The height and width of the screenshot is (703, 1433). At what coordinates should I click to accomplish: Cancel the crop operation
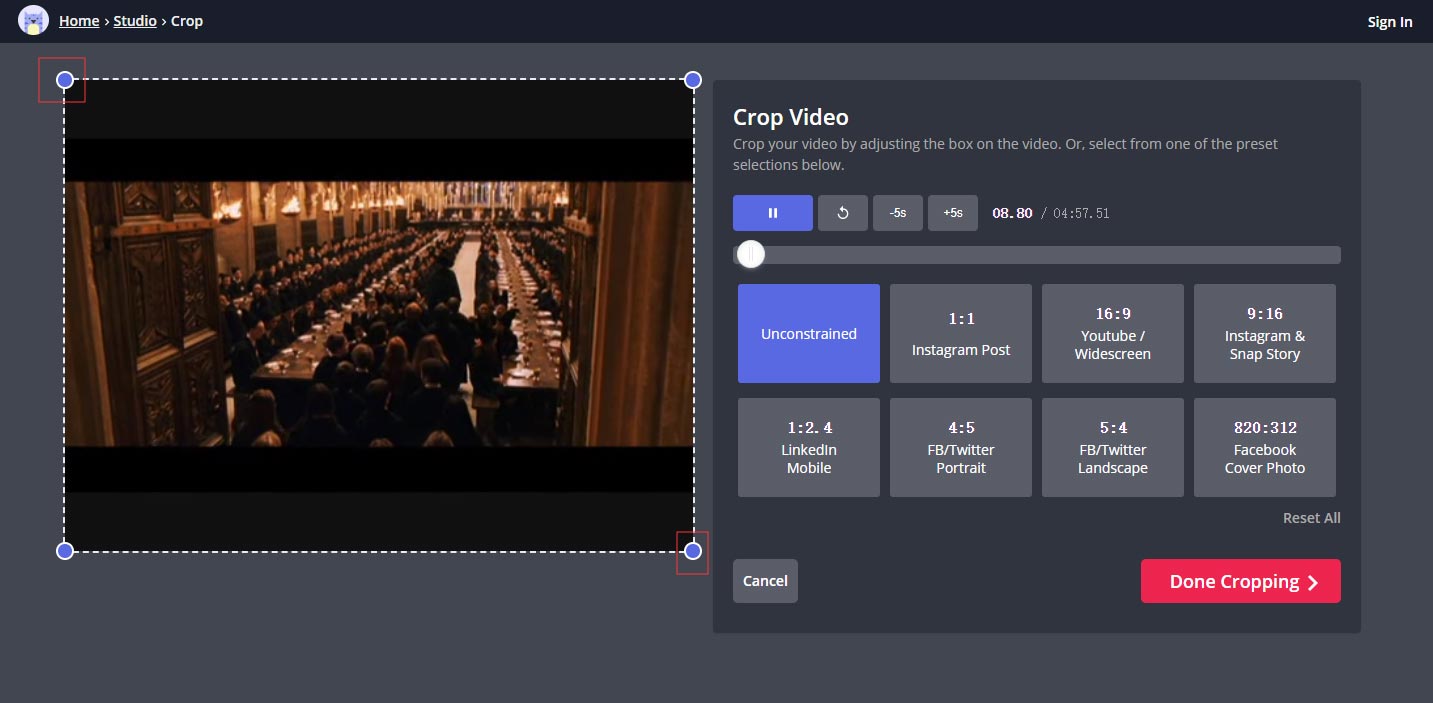point(765,580)
